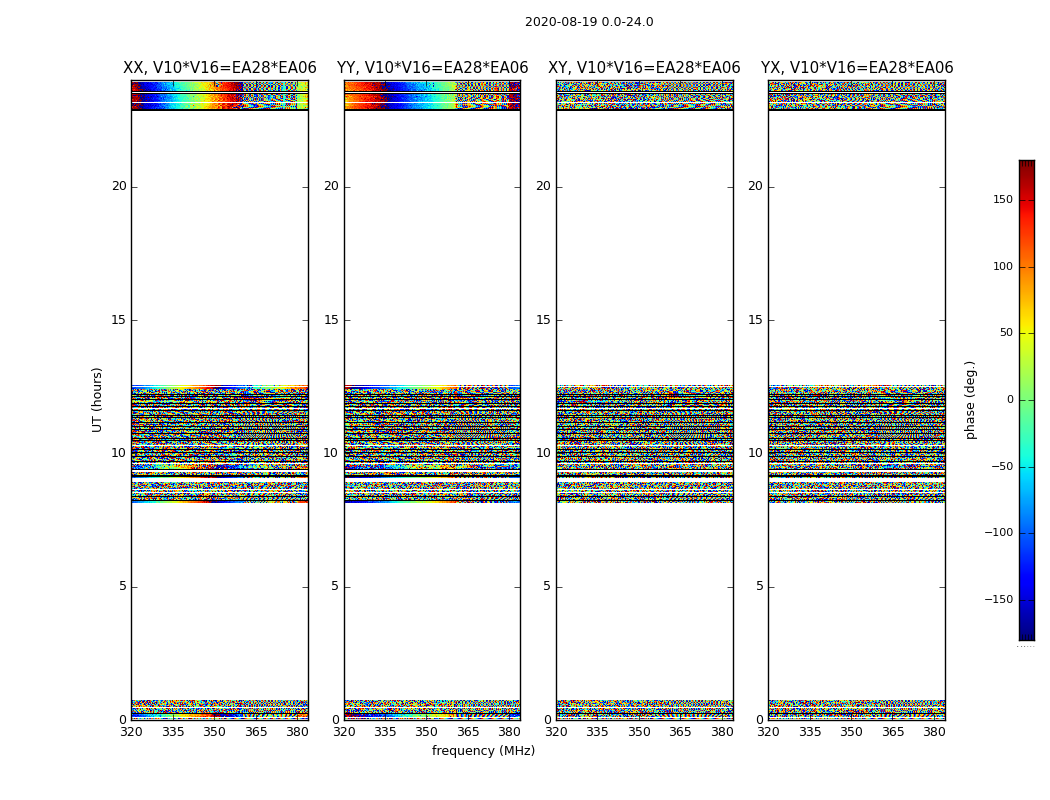Click the 10 hour tick of YY panel
The width and height of the screenshot is (1050, 800).
(331, 453)
